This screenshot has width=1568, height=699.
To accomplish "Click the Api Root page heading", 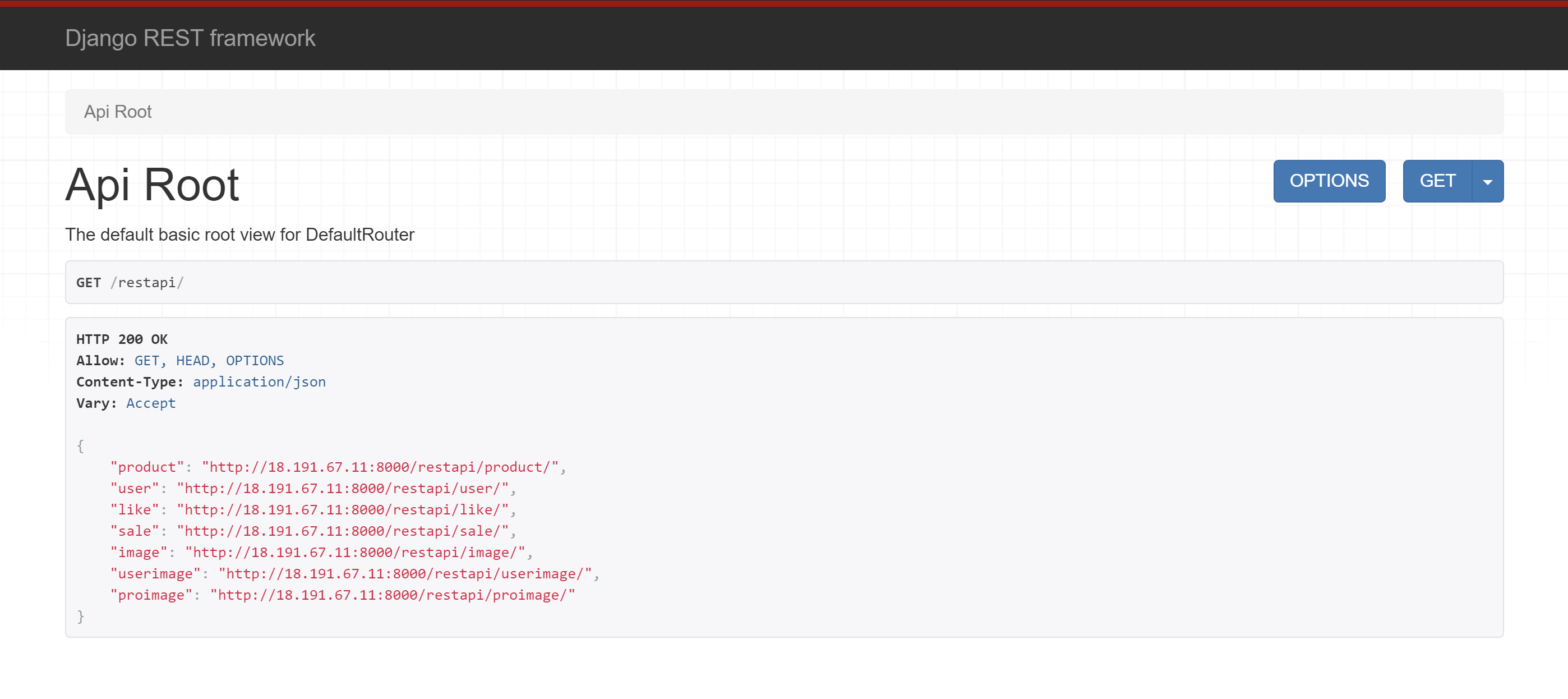I will click(x=152, y=185).
